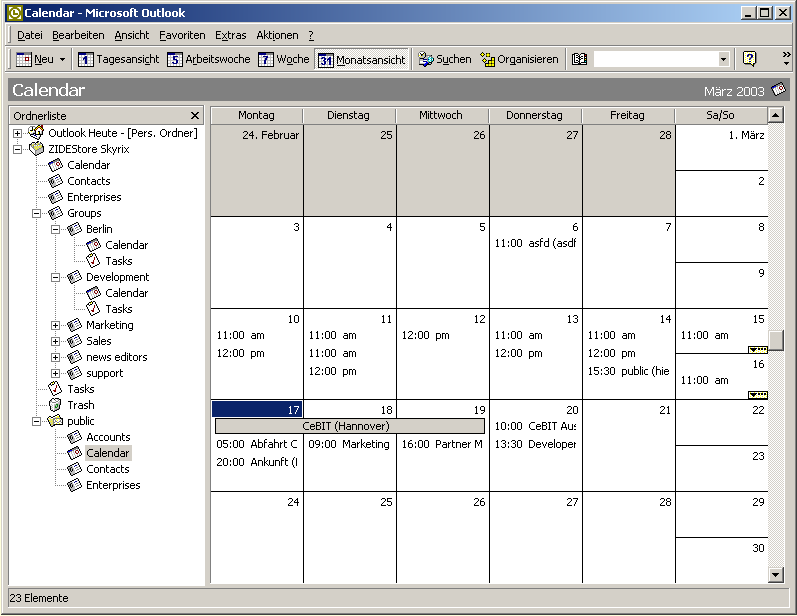Select the CeBIT (Hannover) event bar
The width and height of the screenshot is (797, 616).
[x=350, y=426]
